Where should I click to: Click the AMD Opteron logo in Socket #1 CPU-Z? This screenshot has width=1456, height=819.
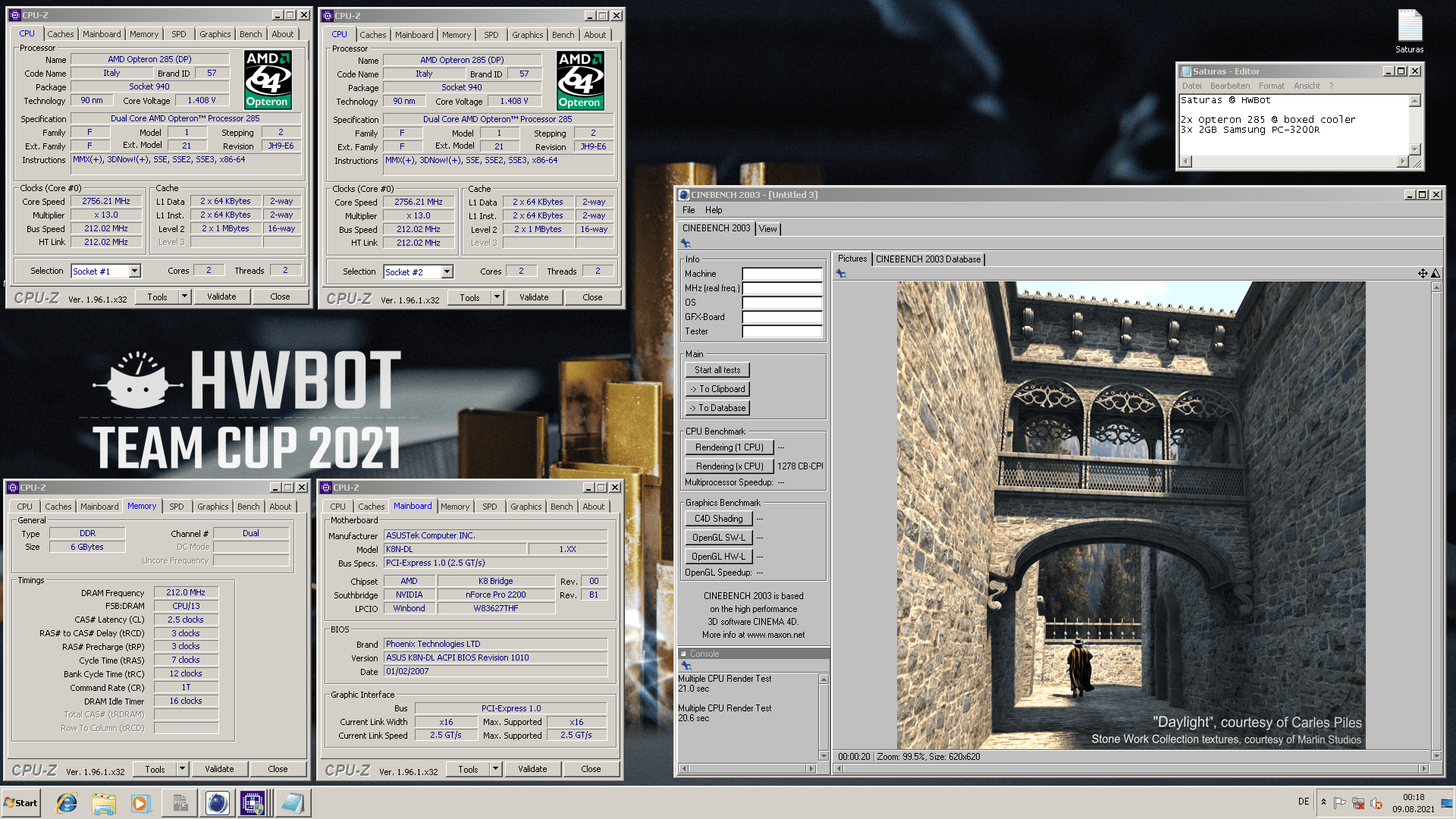pyautogui.click(x=268, y=80)
